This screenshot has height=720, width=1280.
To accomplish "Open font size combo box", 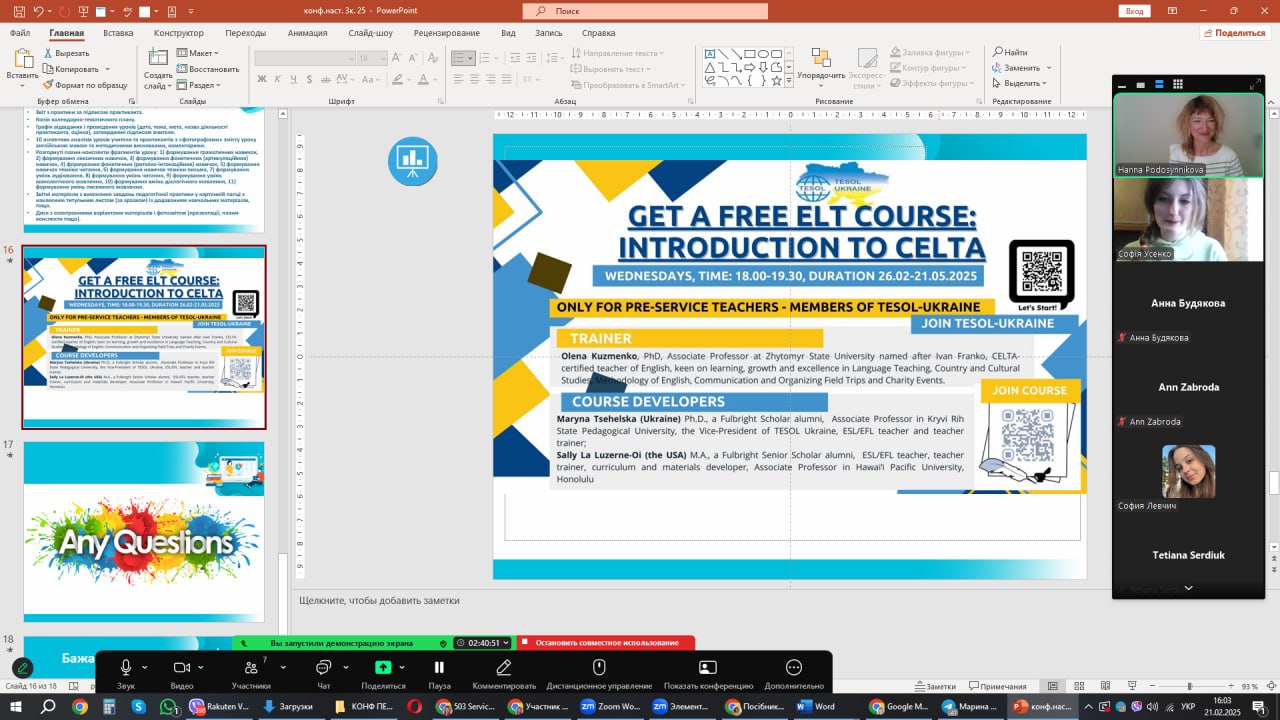I will 372,58.
